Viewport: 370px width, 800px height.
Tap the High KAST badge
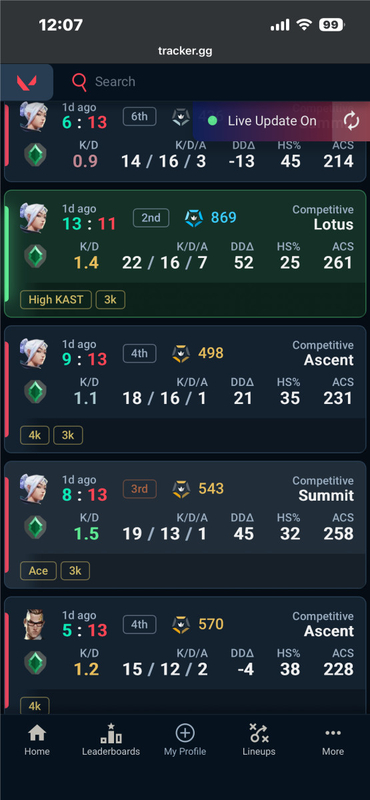click(x=56, y=299)
